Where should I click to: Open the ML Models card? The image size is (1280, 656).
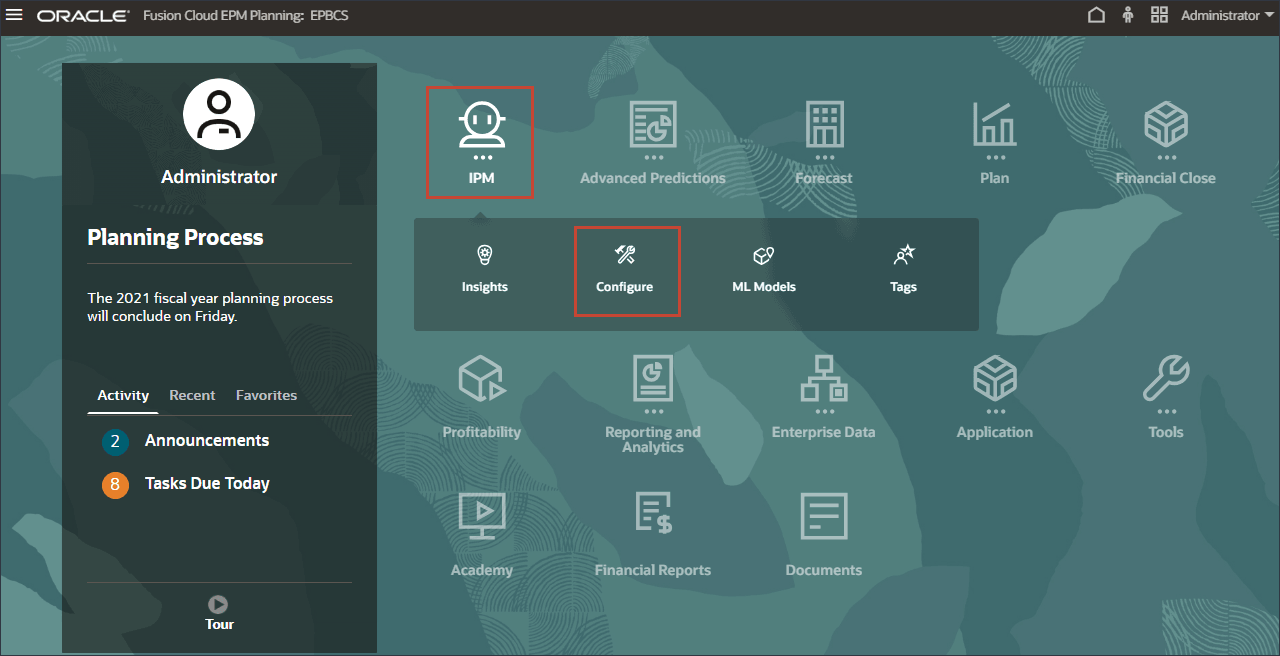(764, 269)
